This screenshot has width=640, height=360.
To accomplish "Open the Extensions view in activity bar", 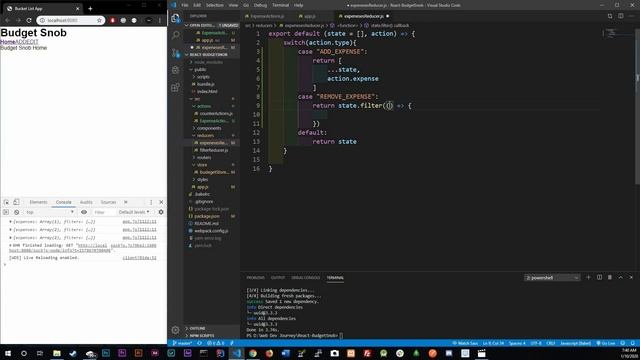I will [176, 87].
